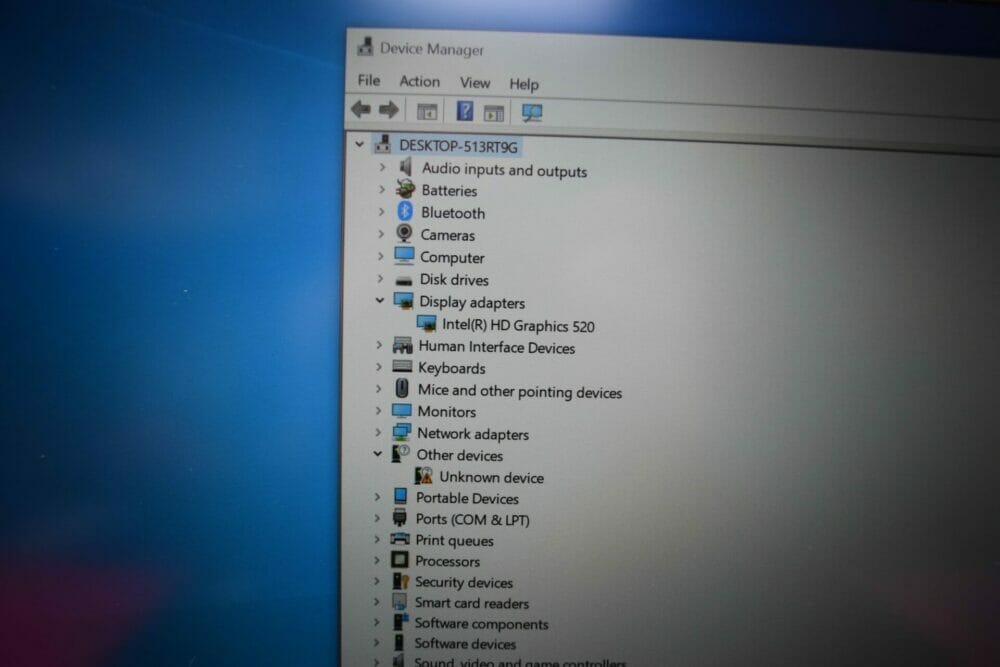
Task: Click the Mice pointing devices mouse icon
Action: 402,388
